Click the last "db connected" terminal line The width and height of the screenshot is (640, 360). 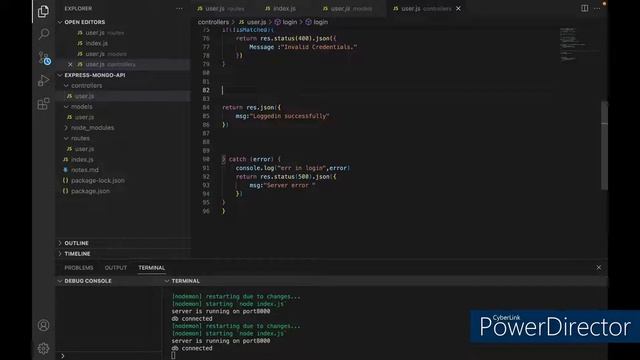point(192,348)
